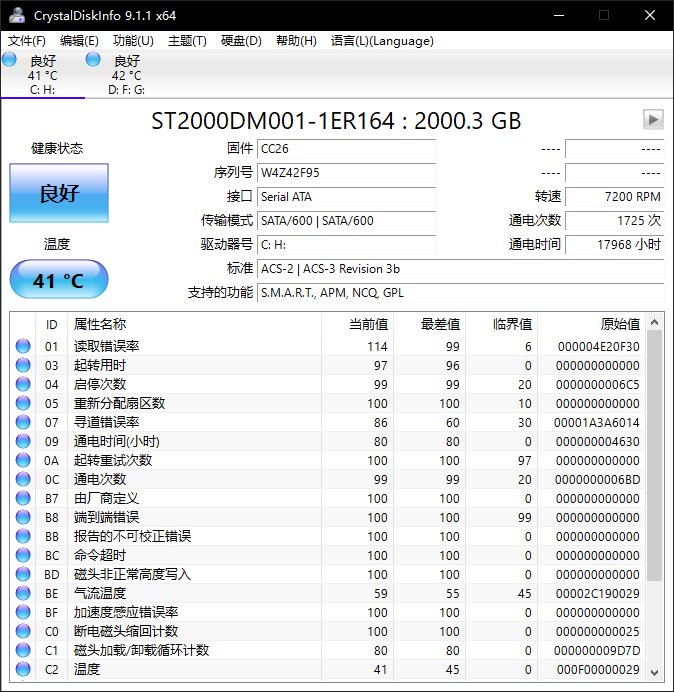This screenshot has width=674, height=692.
Task: Click the rotation rate value 7200 RPM
Action: [614, 196]
